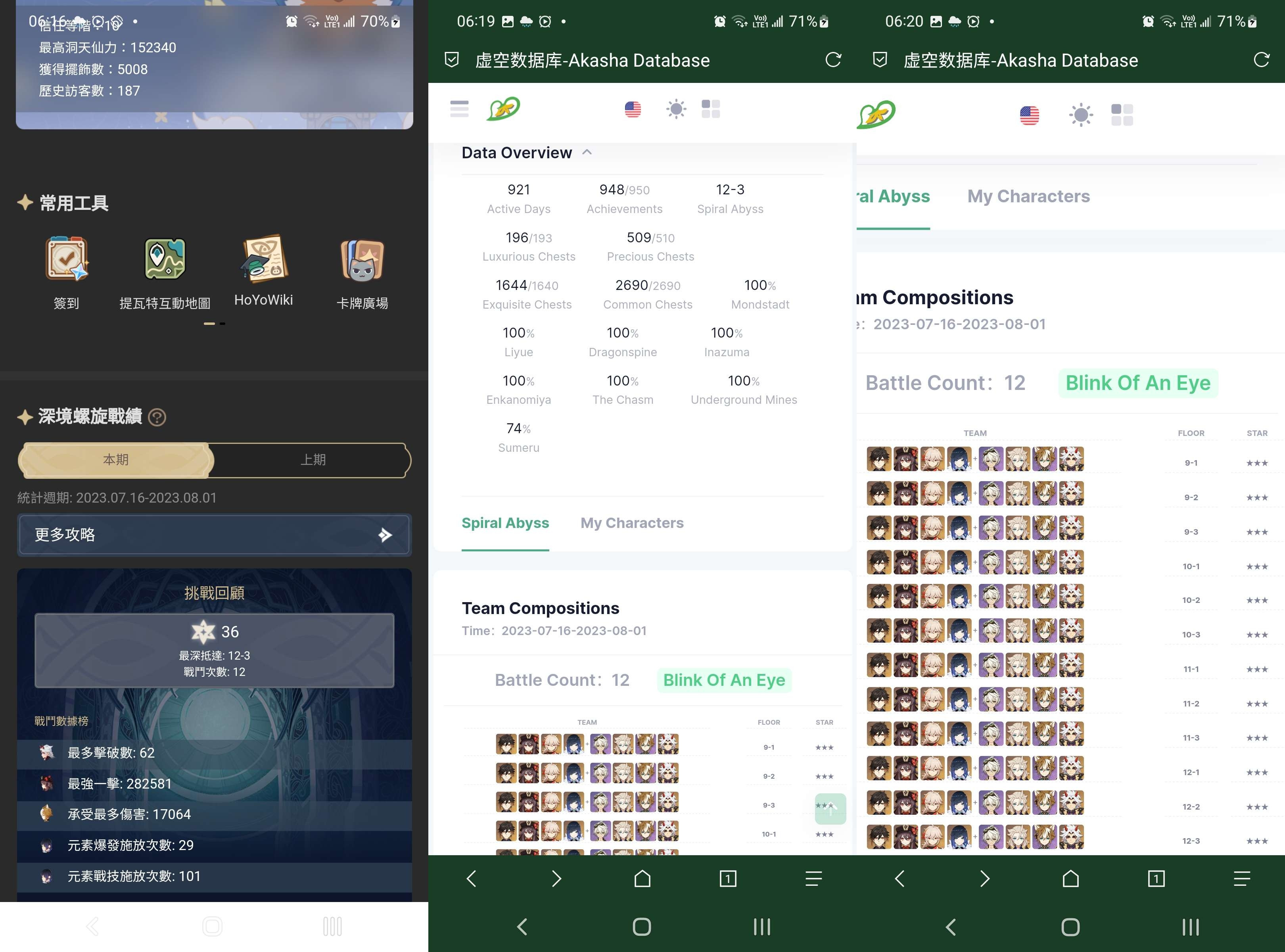This screenshot has width=1285, height=952.
Task: Open the grid layout icon in middle browser
Action: 711,109
